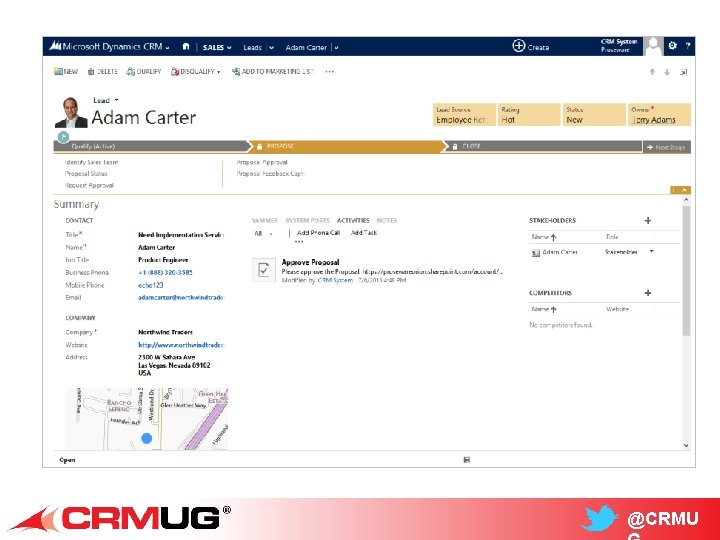Viewport: 720px width, 540px height.
Task: Click the form vertical scrollbar
Action: point(686,271)
